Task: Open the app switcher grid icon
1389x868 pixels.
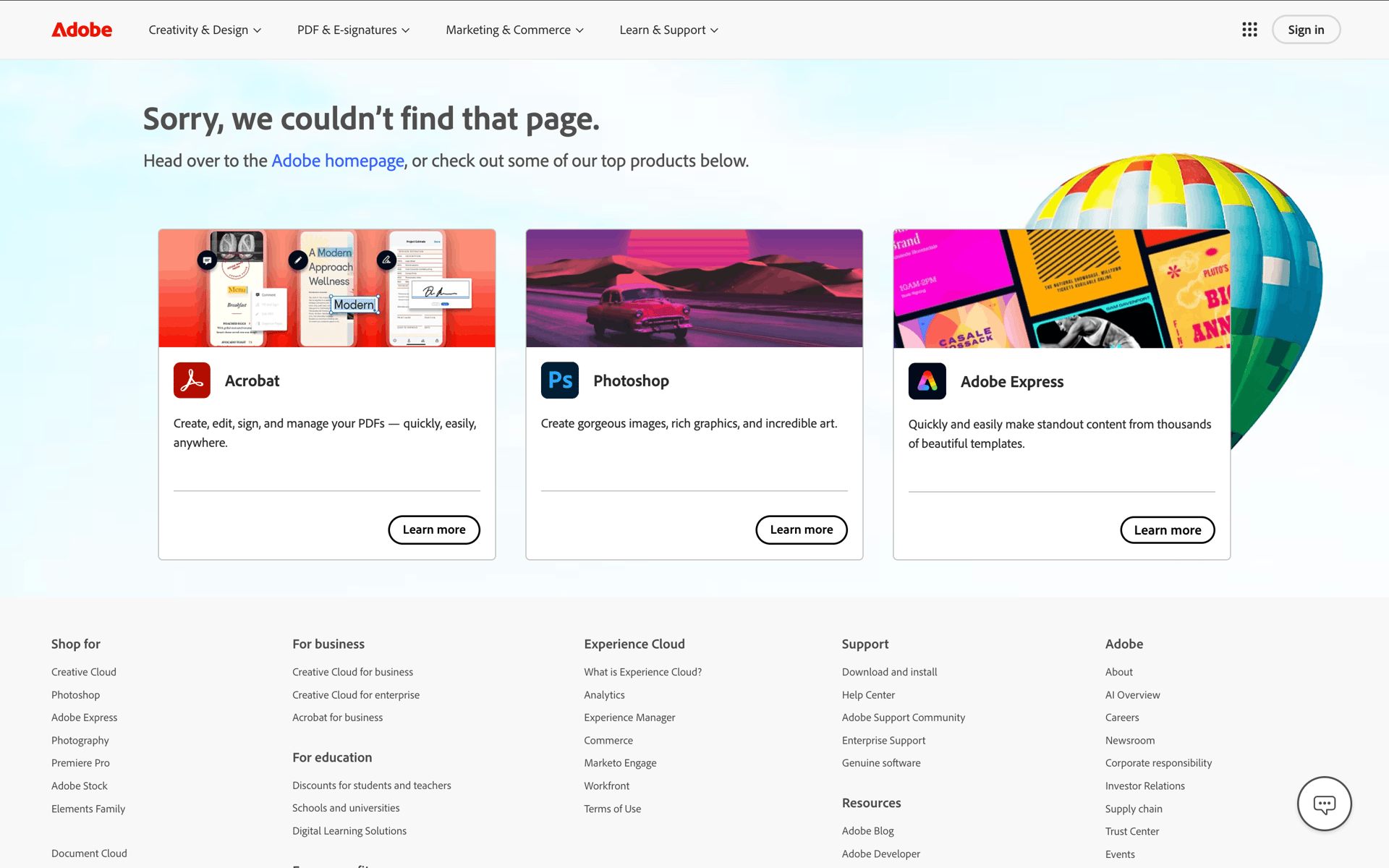Action: pos(1249,30)
